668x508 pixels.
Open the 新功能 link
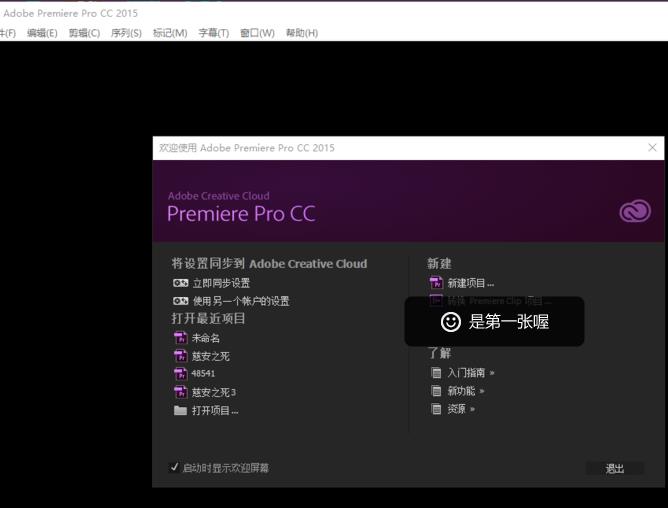pos(461,391)
